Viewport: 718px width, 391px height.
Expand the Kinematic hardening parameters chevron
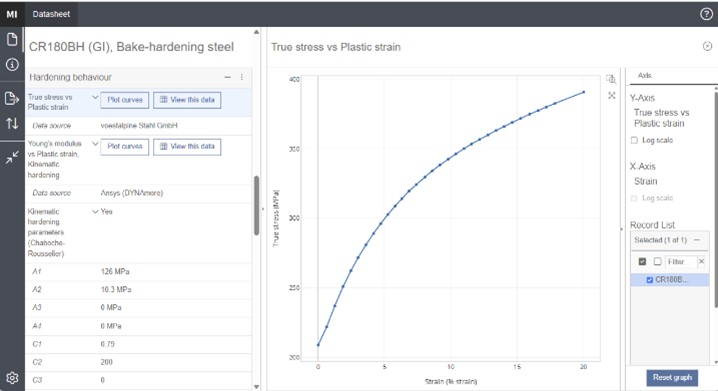click(x=95, y=212)
